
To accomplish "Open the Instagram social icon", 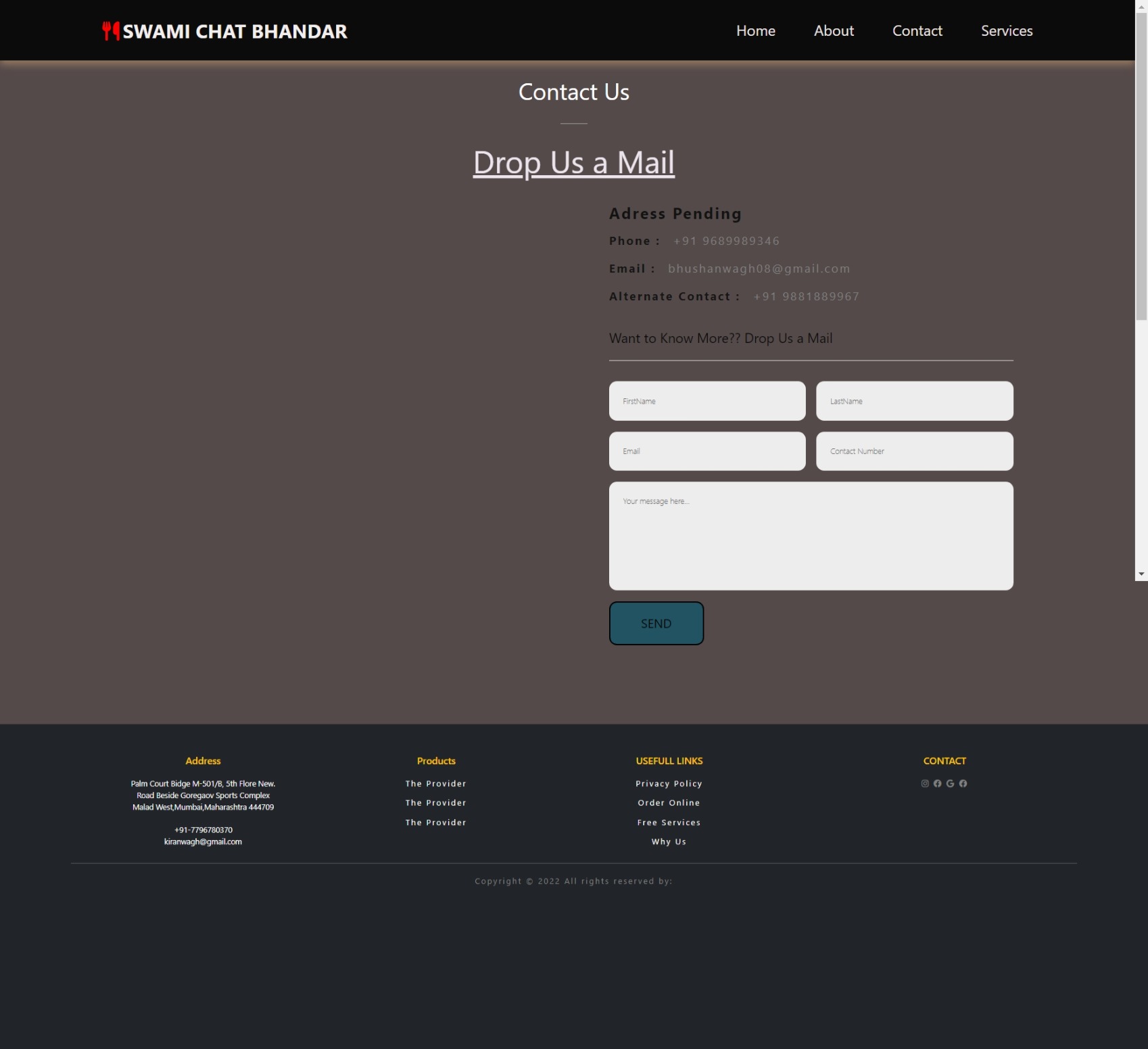I will (x=924, y=783).
